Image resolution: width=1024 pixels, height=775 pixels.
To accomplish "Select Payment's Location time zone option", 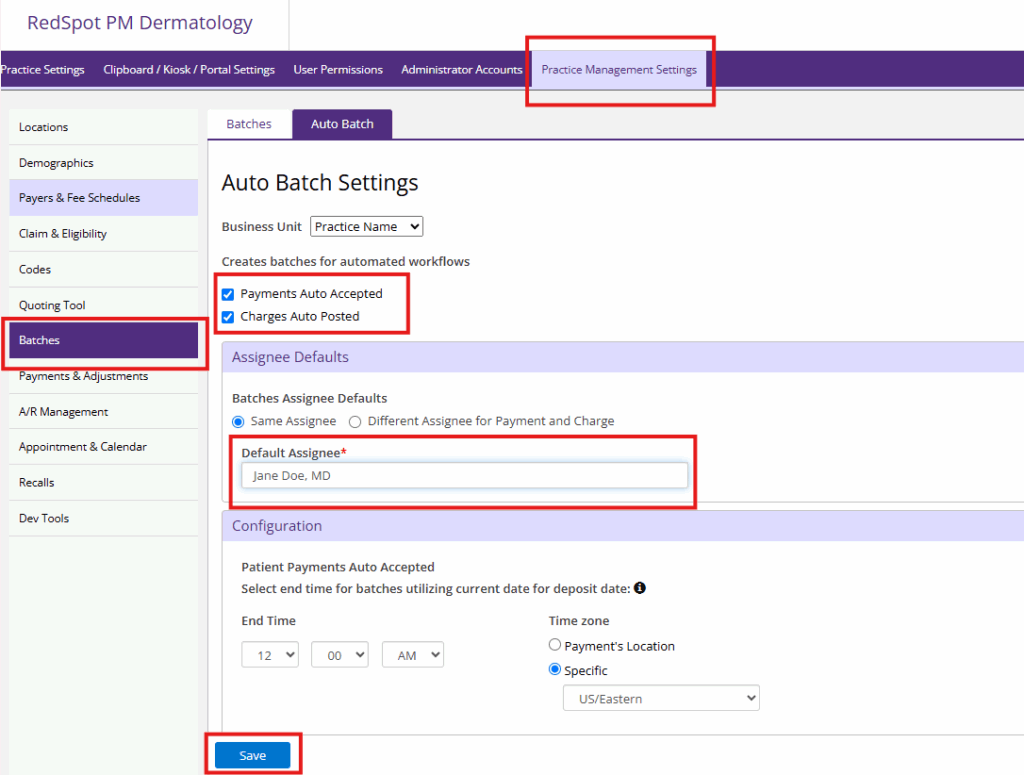I will (x=555, y=646).
